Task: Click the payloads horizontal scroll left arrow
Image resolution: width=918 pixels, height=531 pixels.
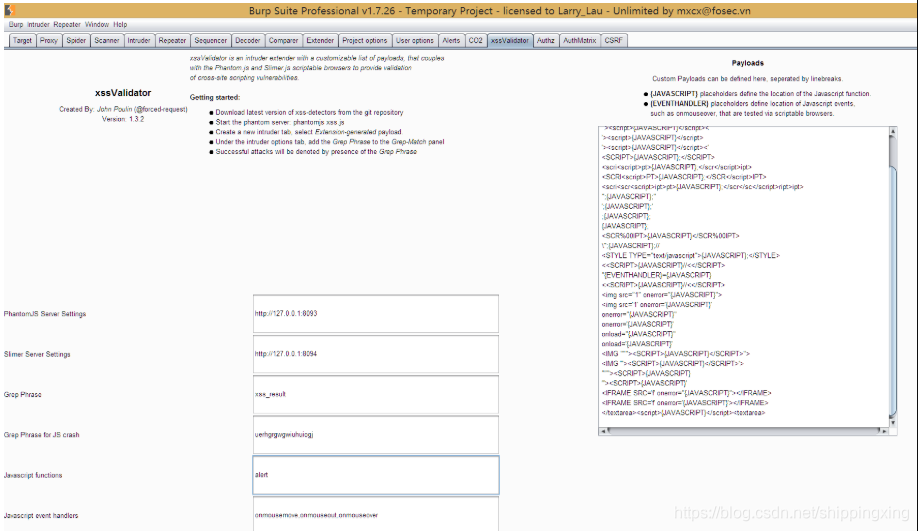Action: tap(602, 431)
